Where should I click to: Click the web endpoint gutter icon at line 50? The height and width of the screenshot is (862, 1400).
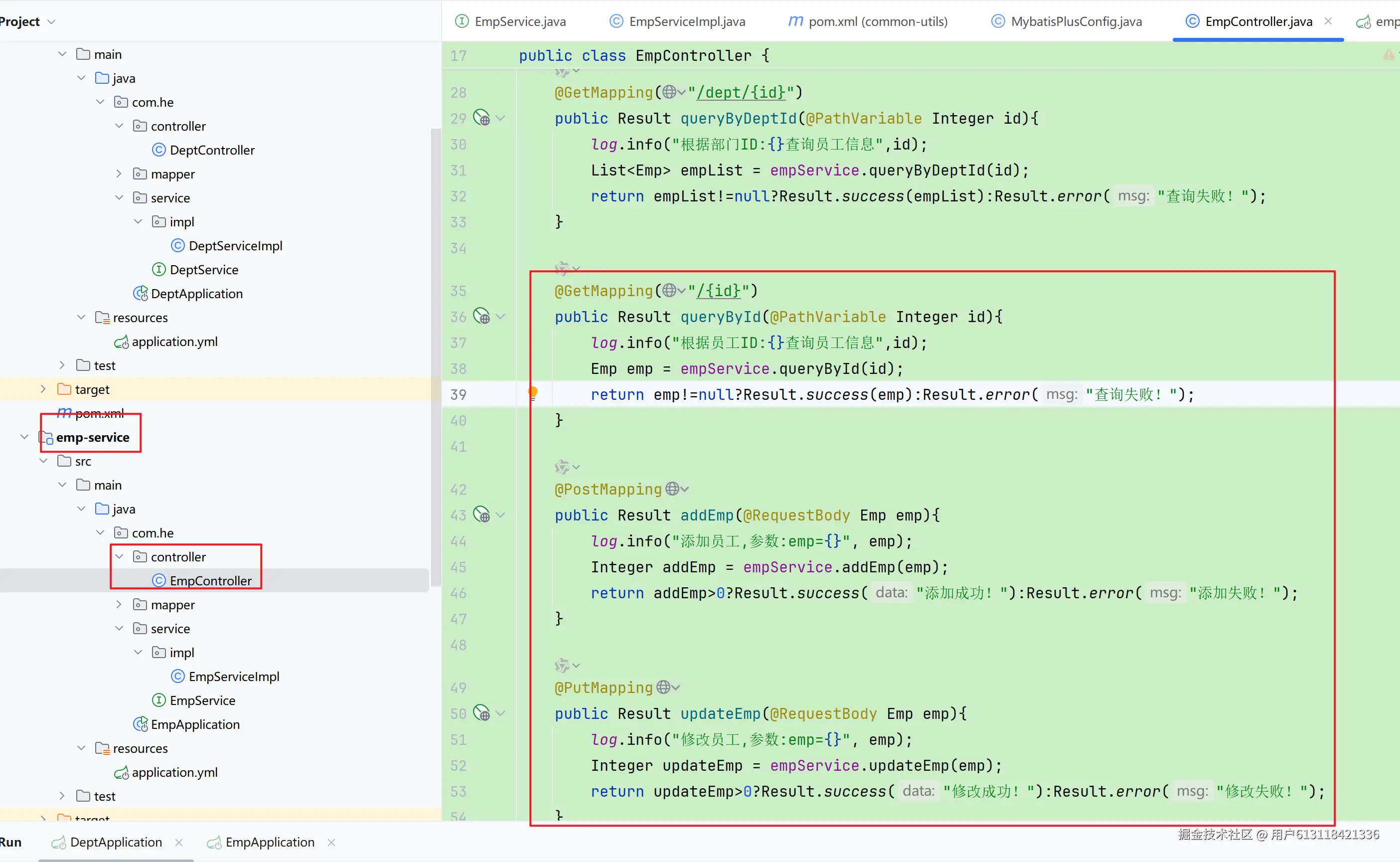click(x=481, y=713)
